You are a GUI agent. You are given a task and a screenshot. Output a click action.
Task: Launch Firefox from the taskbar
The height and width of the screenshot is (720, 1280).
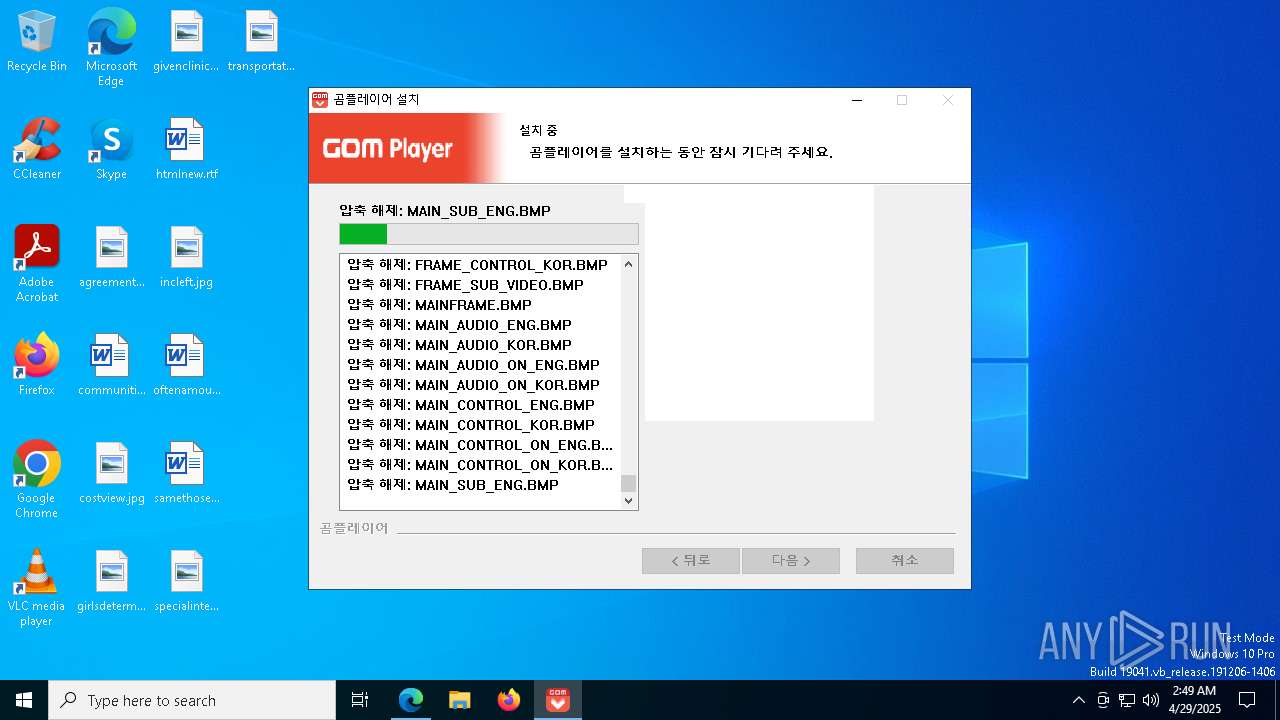click(509, 700)
